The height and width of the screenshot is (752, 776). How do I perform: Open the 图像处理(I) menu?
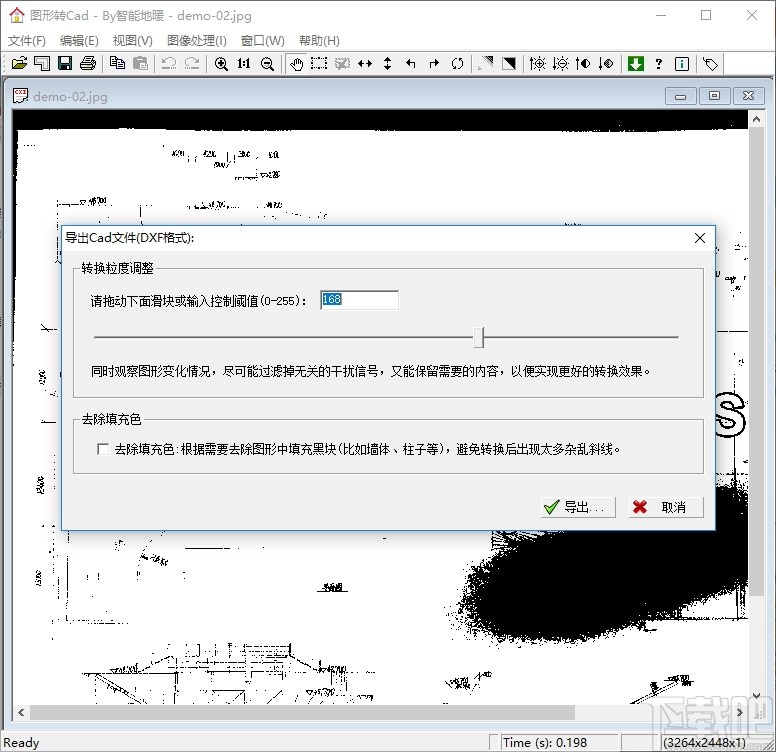(x=196, y=41)
